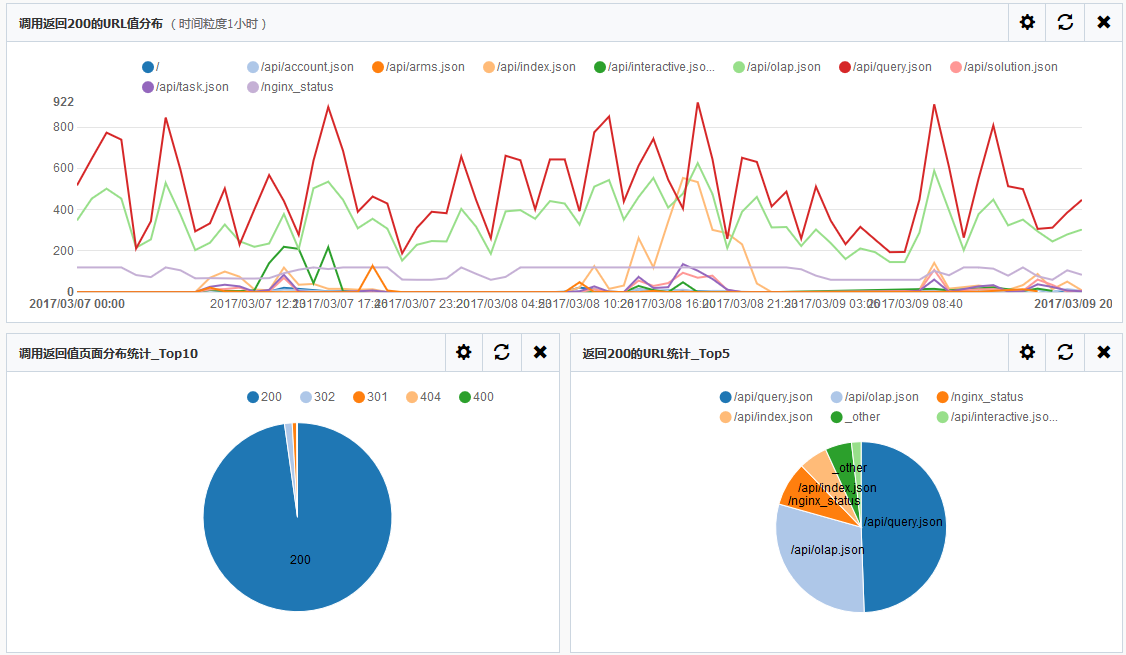Image resolution: width=1126 pixels, height=655 pixels.
Task: Close the Top10 status code pie panel
Action: [x=540, y=352]
